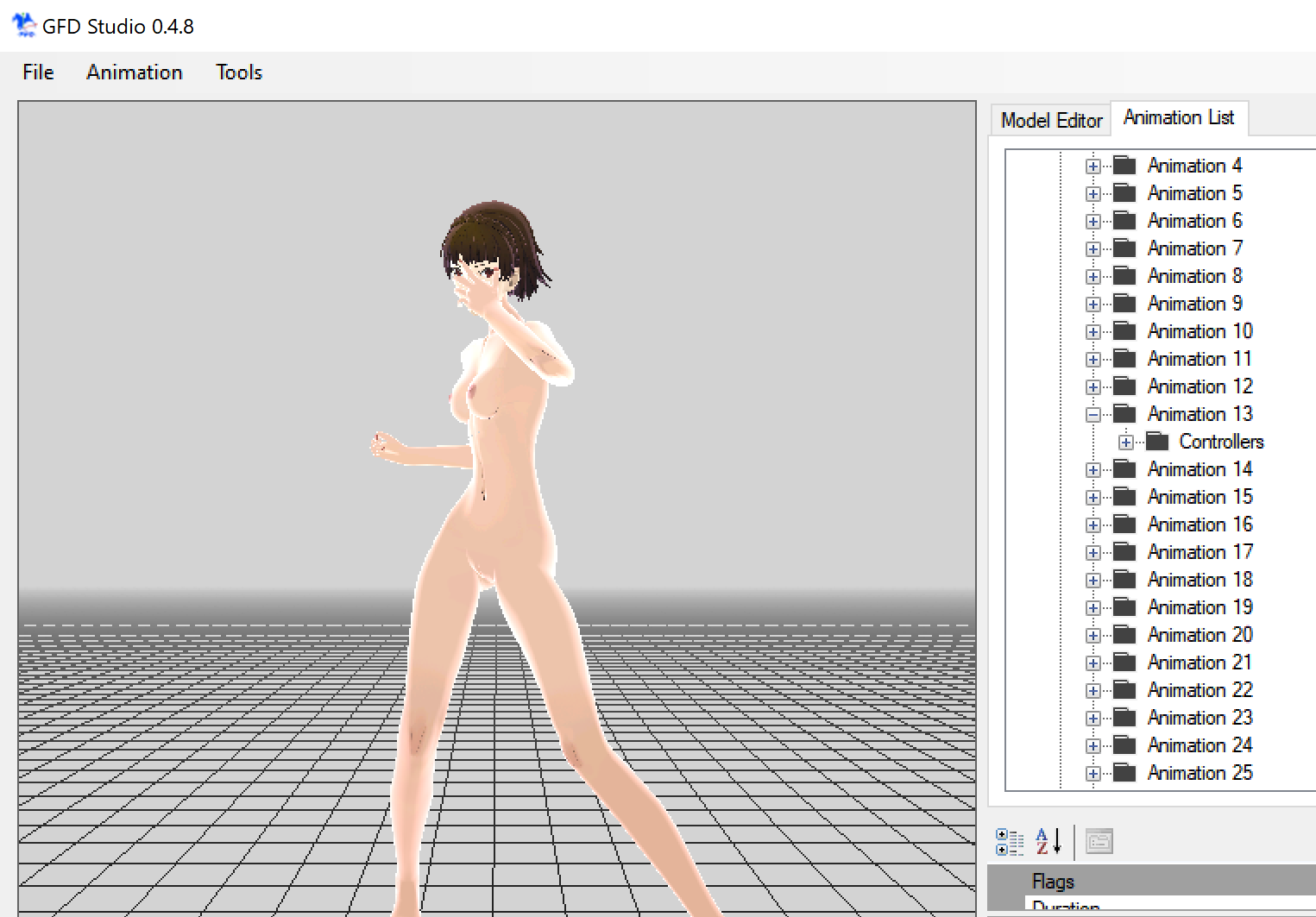
Task: Expand the Animation 16 node
Action: coord(1093,525)
